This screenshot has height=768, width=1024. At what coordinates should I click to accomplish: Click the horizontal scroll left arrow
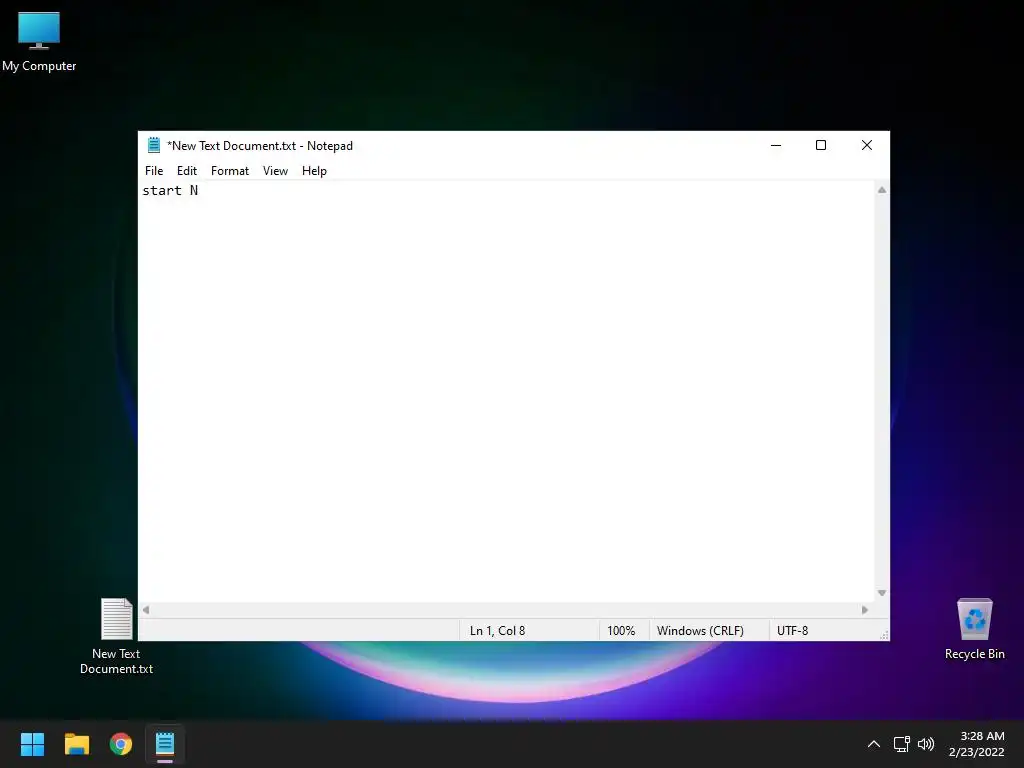point(146,610)
